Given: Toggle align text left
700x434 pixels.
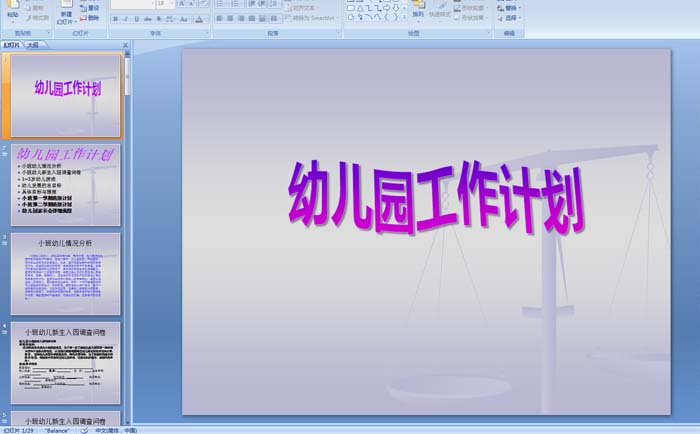Looking at the screenshot, I should tap(220, 18).
